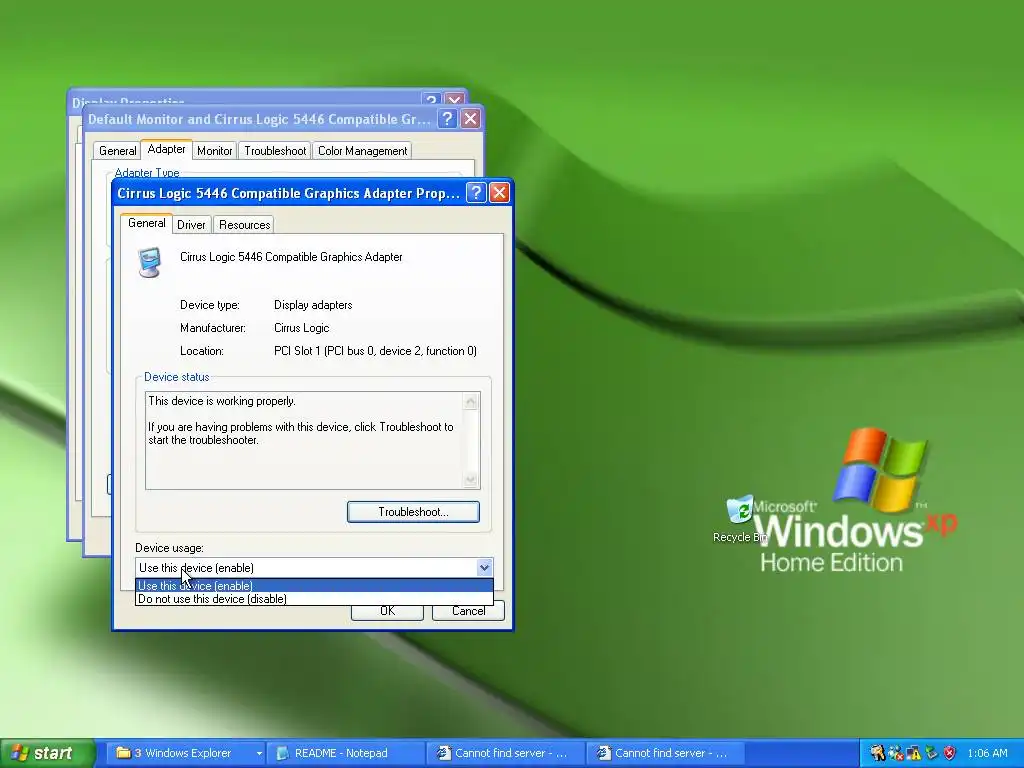This screenshot has height=768, width=1024.
Task: Select the Adapter tab in Default Monitor window
Action: pyautogui.click(x=166, y=149)
